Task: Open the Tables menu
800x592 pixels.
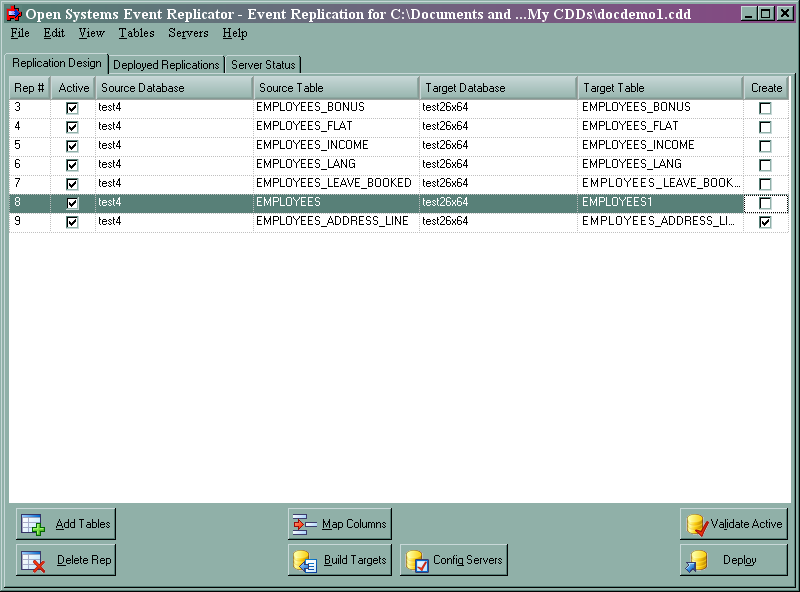Action: pos(136,33)
